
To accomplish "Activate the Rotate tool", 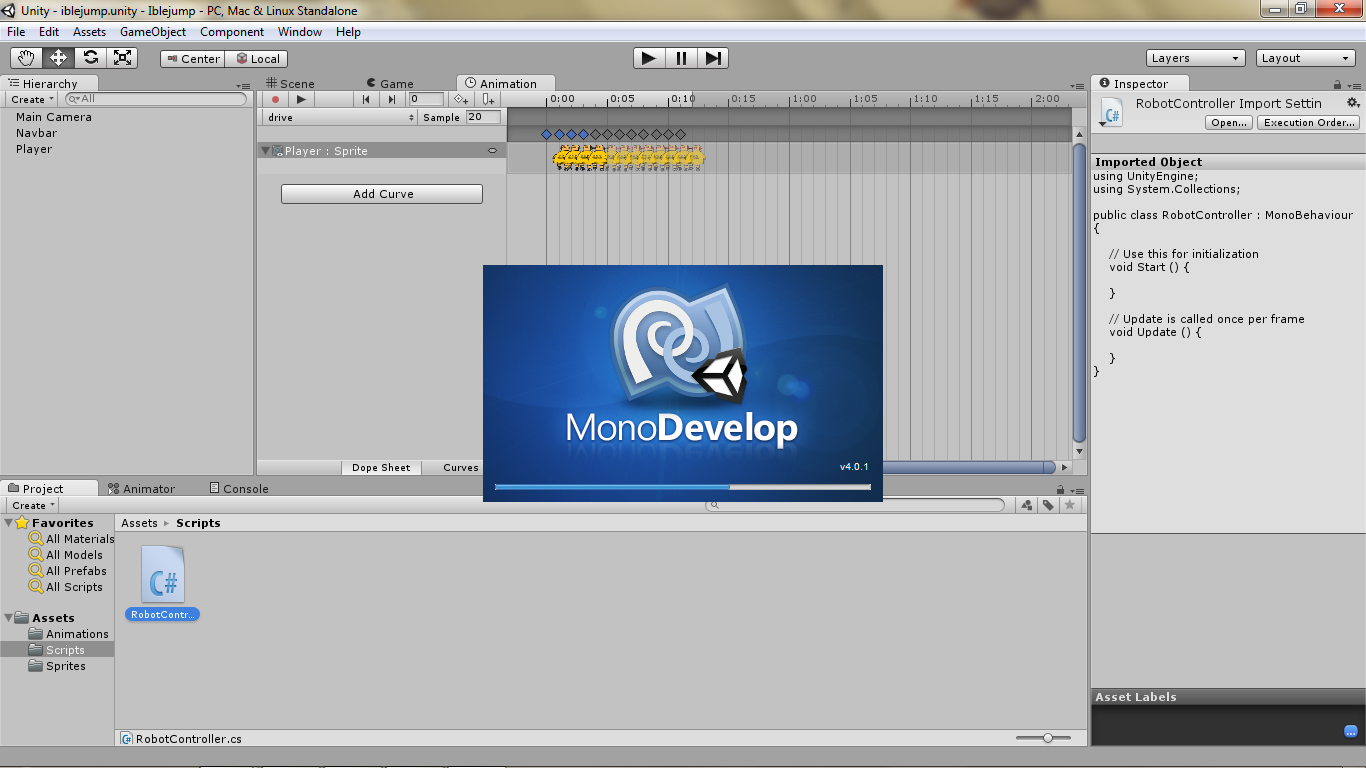I will (x=91, y=57).
